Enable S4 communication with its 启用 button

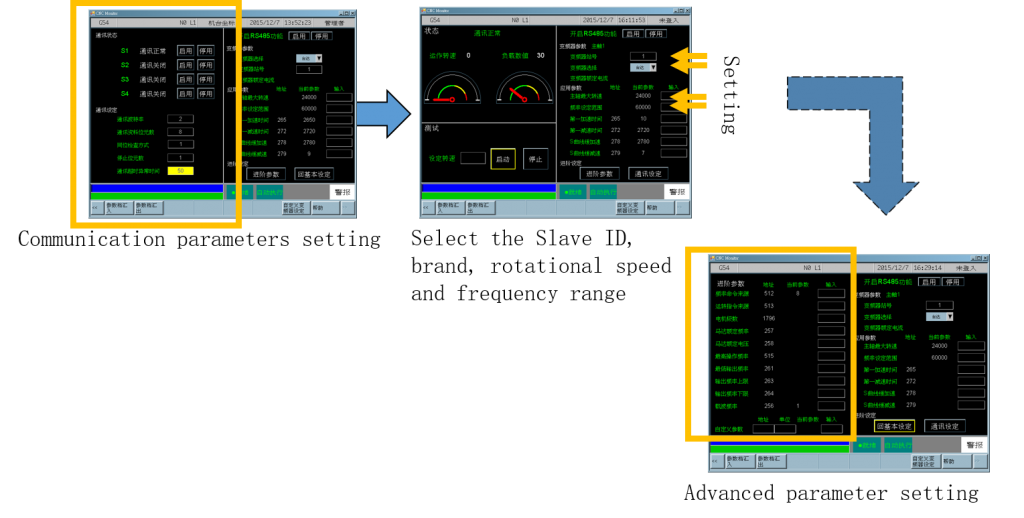pos(185,93)
